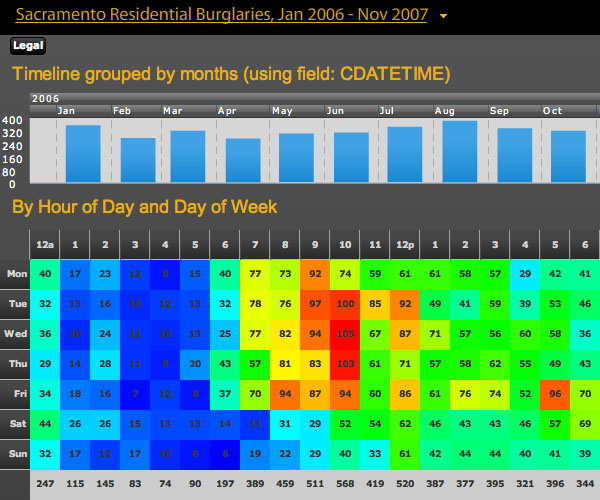Click the 12a hour column header
This screenshot has height=500, width=600.
(x=45, y=244)
